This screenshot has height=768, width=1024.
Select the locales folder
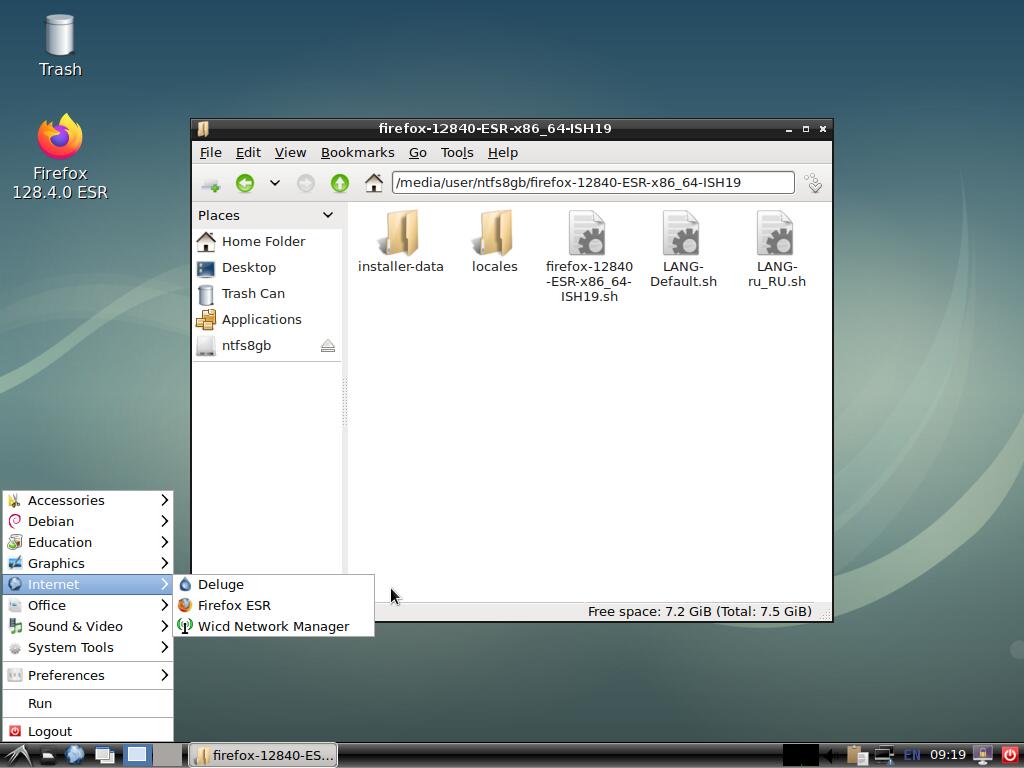[495, 242]
